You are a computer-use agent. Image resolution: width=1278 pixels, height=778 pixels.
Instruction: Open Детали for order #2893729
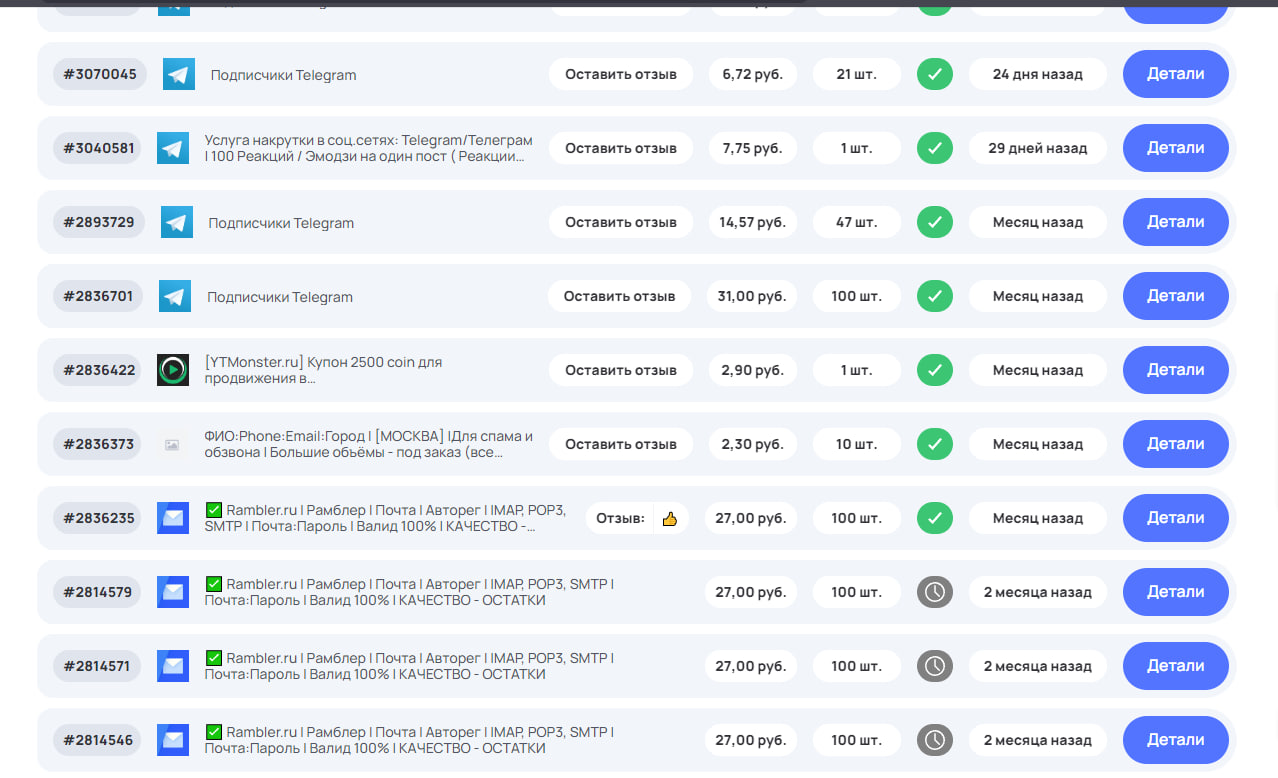click(x=1176, y=222)
